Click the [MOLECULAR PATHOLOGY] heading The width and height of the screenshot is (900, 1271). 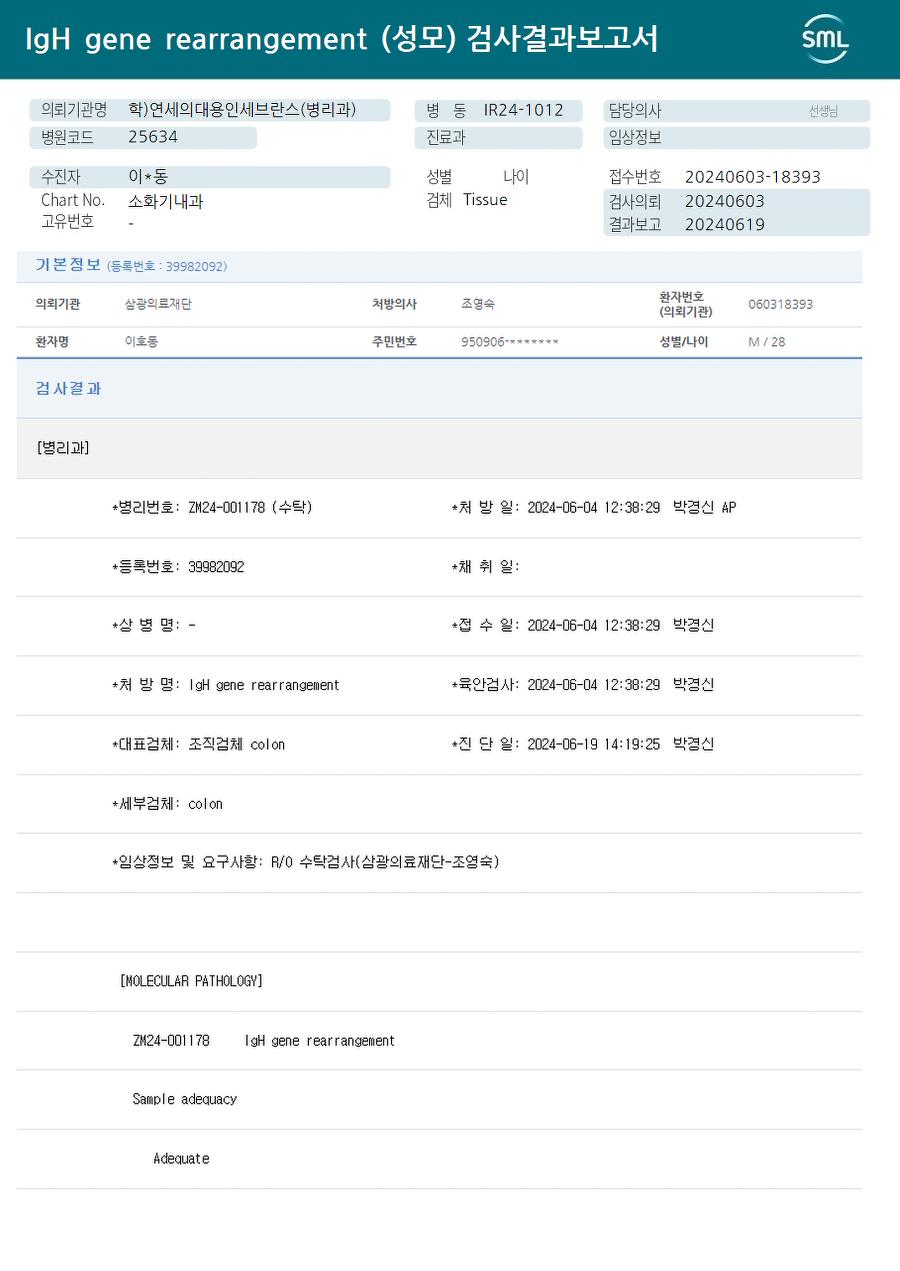(x=191, y=981)
